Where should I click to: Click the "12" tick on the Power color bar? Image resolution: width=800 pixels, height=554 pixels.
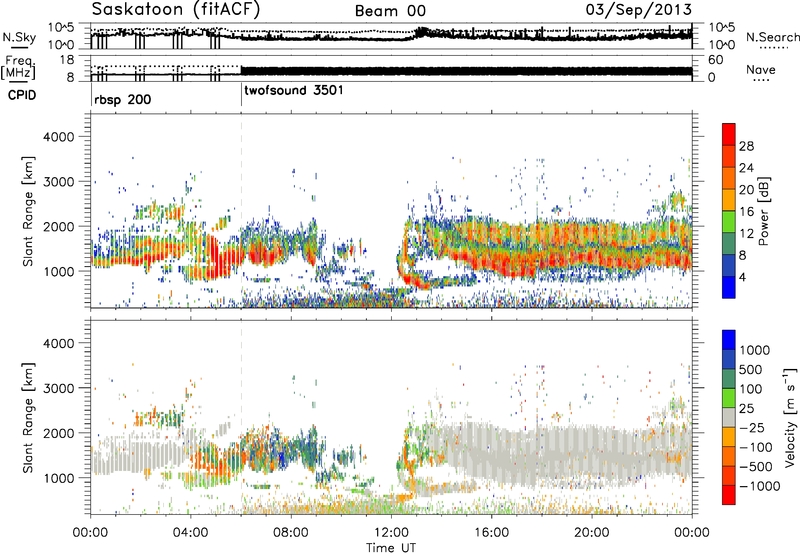pos(746,234)
